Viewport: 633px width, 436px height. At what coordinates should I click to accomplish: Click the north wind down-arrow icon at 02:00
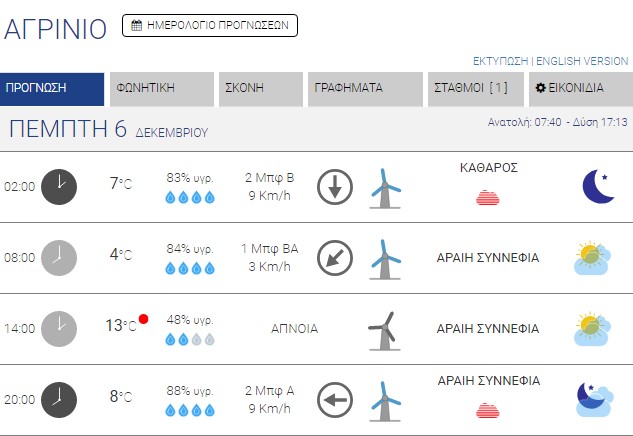335,187
